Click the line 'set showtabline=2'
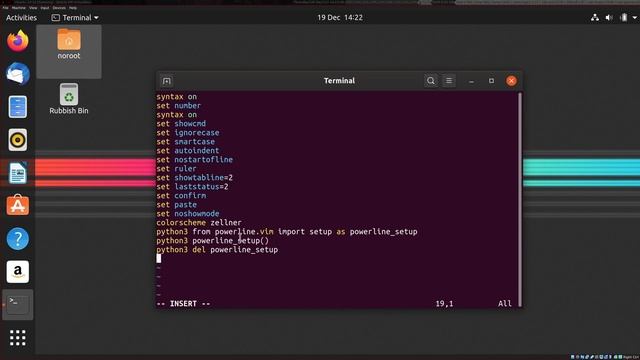The width and height of the screenshot is (640, 360). pyautogui.click(x=195, y=178)
